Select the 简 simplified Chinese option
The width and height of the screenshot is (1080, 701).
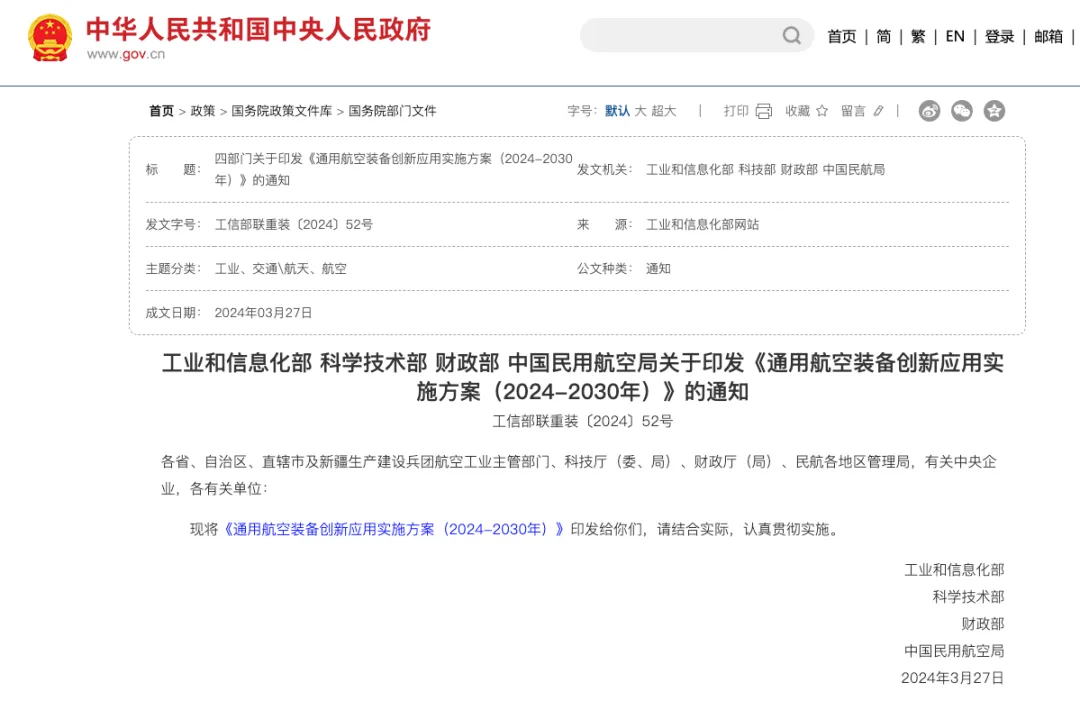tap(883, 36)
